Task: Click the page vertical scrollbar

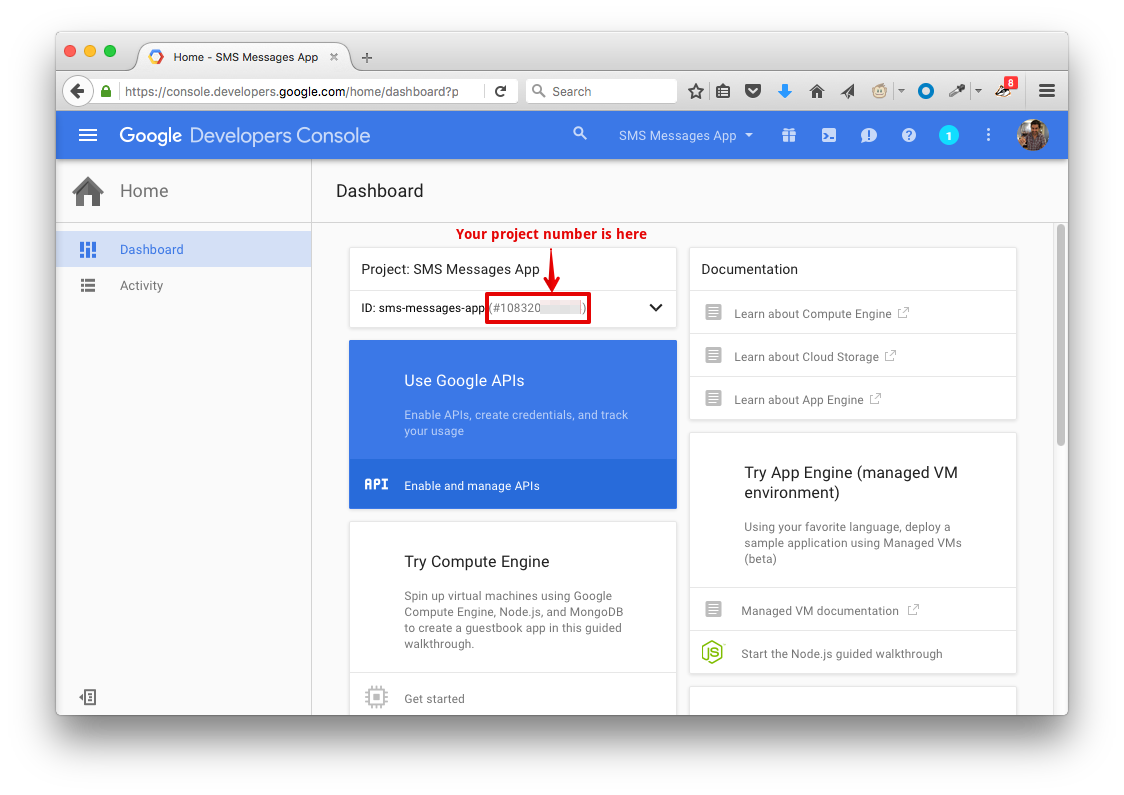Action: pos(1061,334)
